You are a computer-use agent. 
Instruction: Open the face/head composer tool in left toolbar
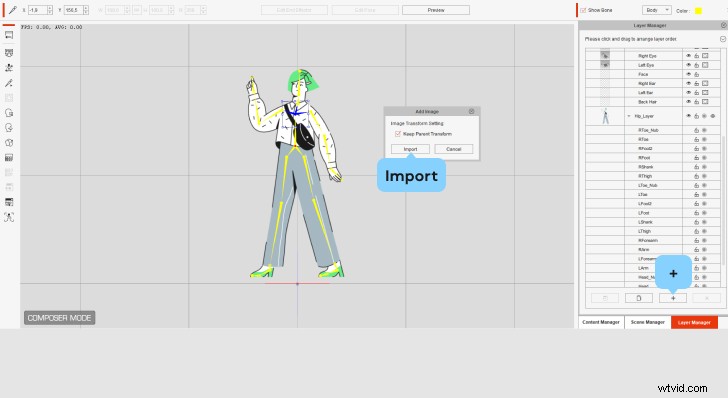(9, 53)
